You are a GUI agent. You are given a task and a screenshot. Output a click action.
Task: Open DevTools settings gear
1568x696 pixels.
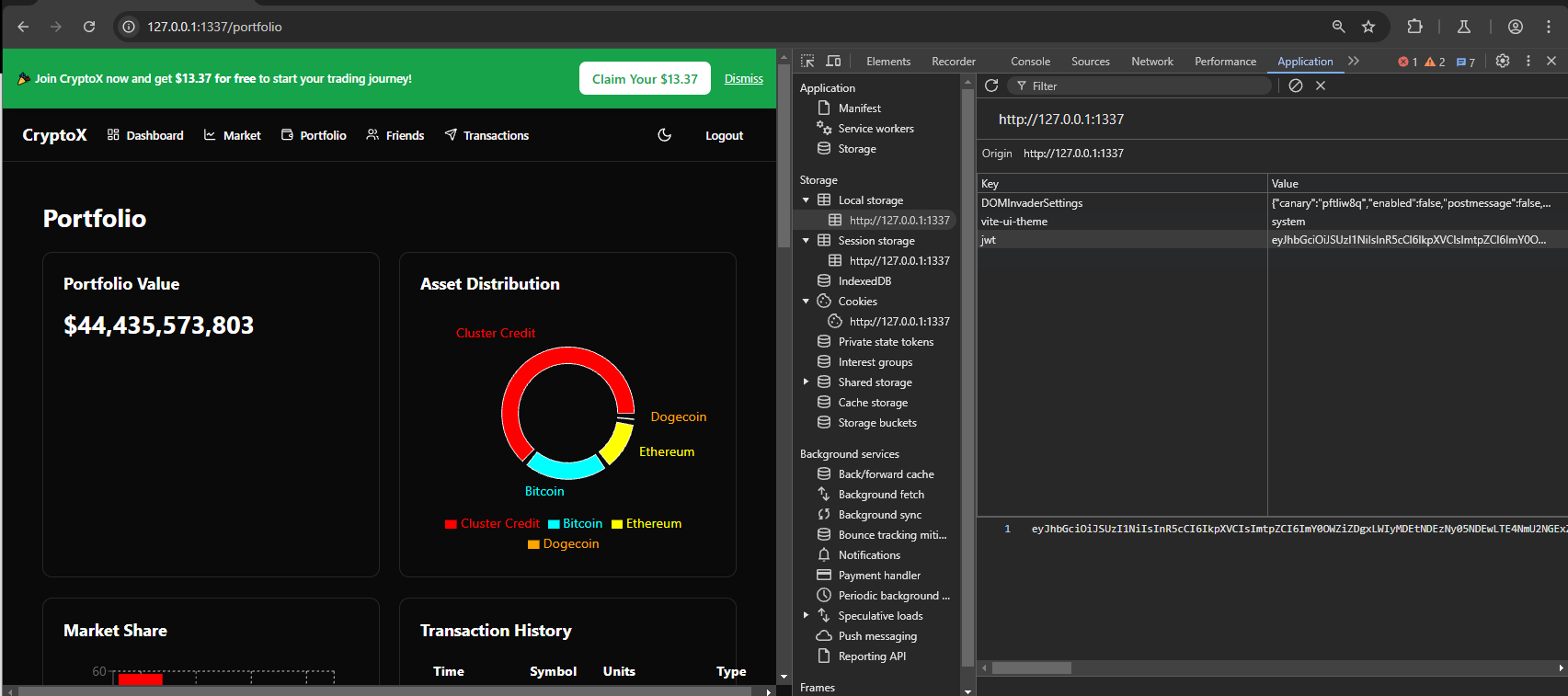(x=1502, y=61)
